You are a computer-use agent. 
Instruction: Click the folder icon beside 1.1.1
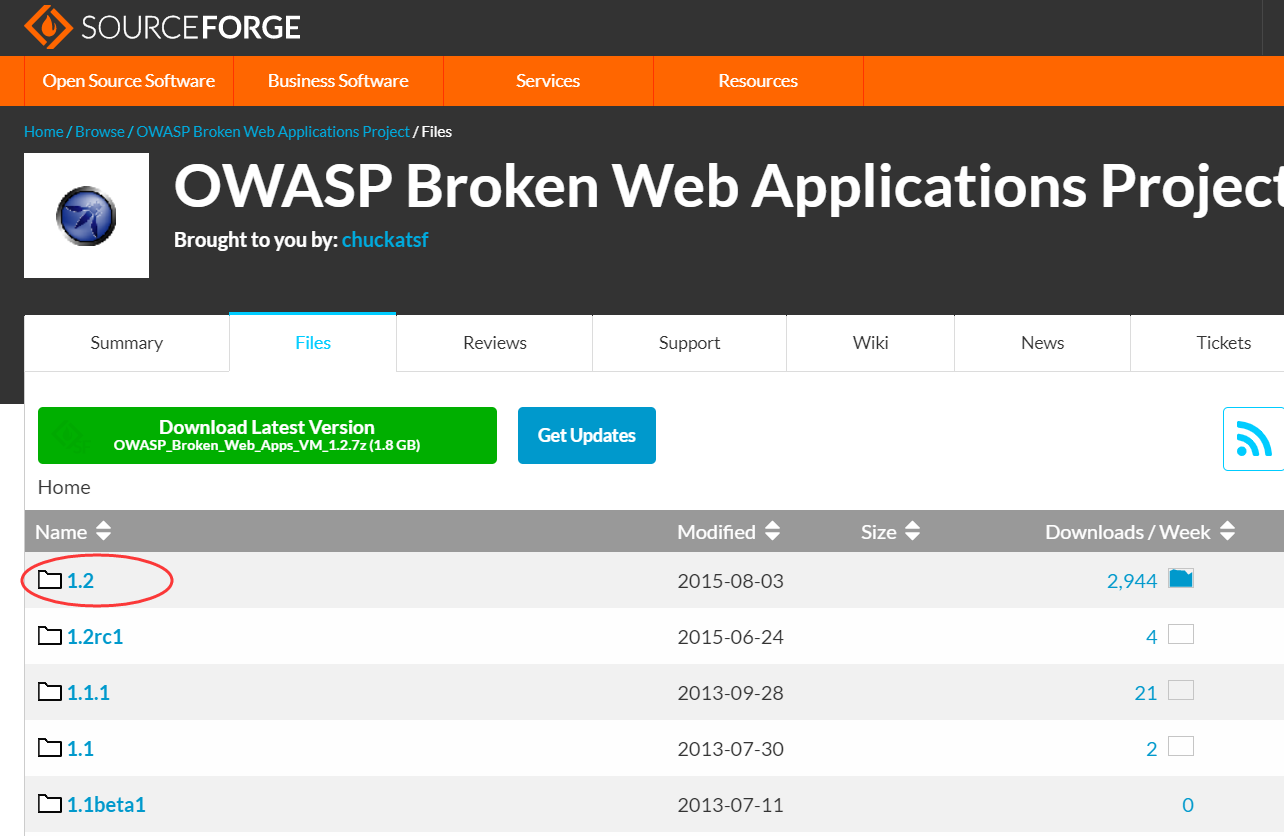point(49,691)
